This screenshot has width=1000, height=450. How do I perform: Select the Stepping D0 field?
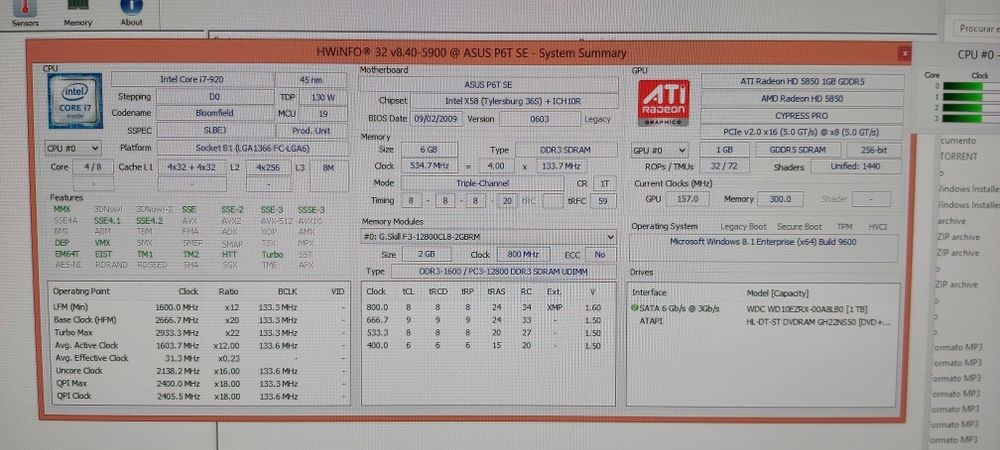pyautogui.click(x=214, y=97)
